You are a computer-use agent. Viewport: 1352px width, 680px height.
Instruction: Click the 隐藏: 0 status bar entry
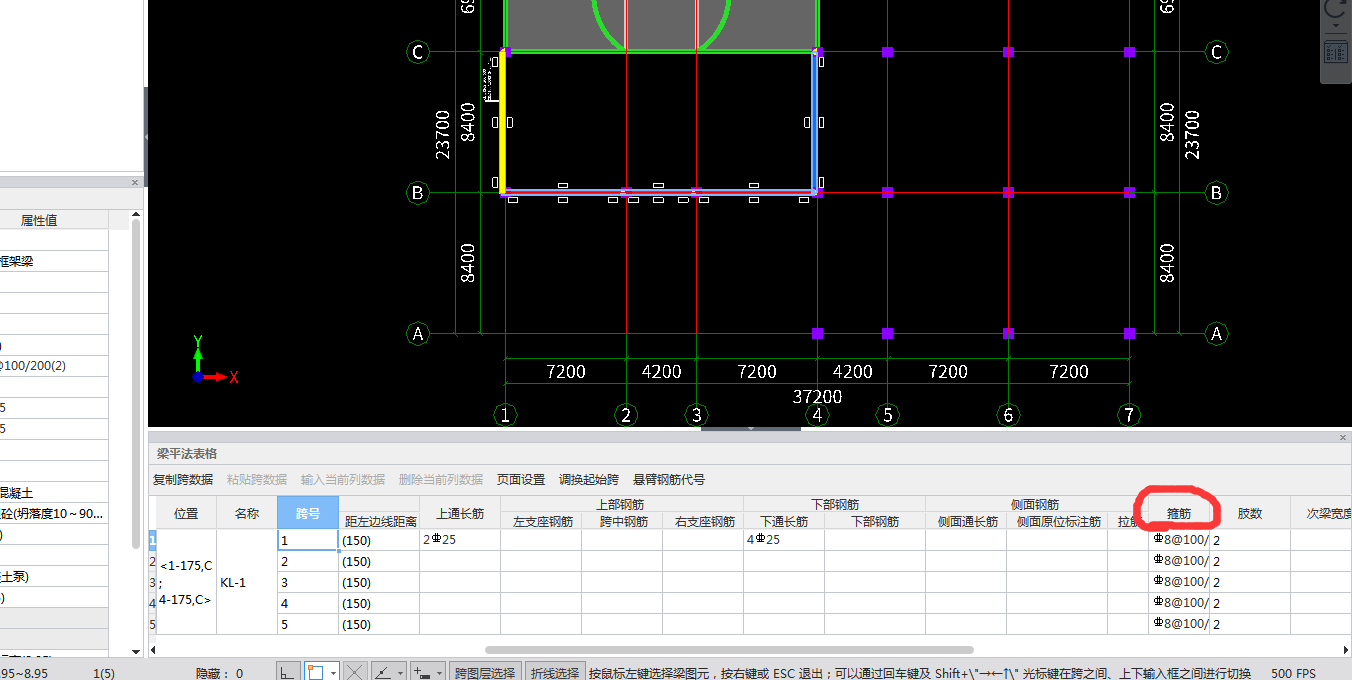click(219, 673)
